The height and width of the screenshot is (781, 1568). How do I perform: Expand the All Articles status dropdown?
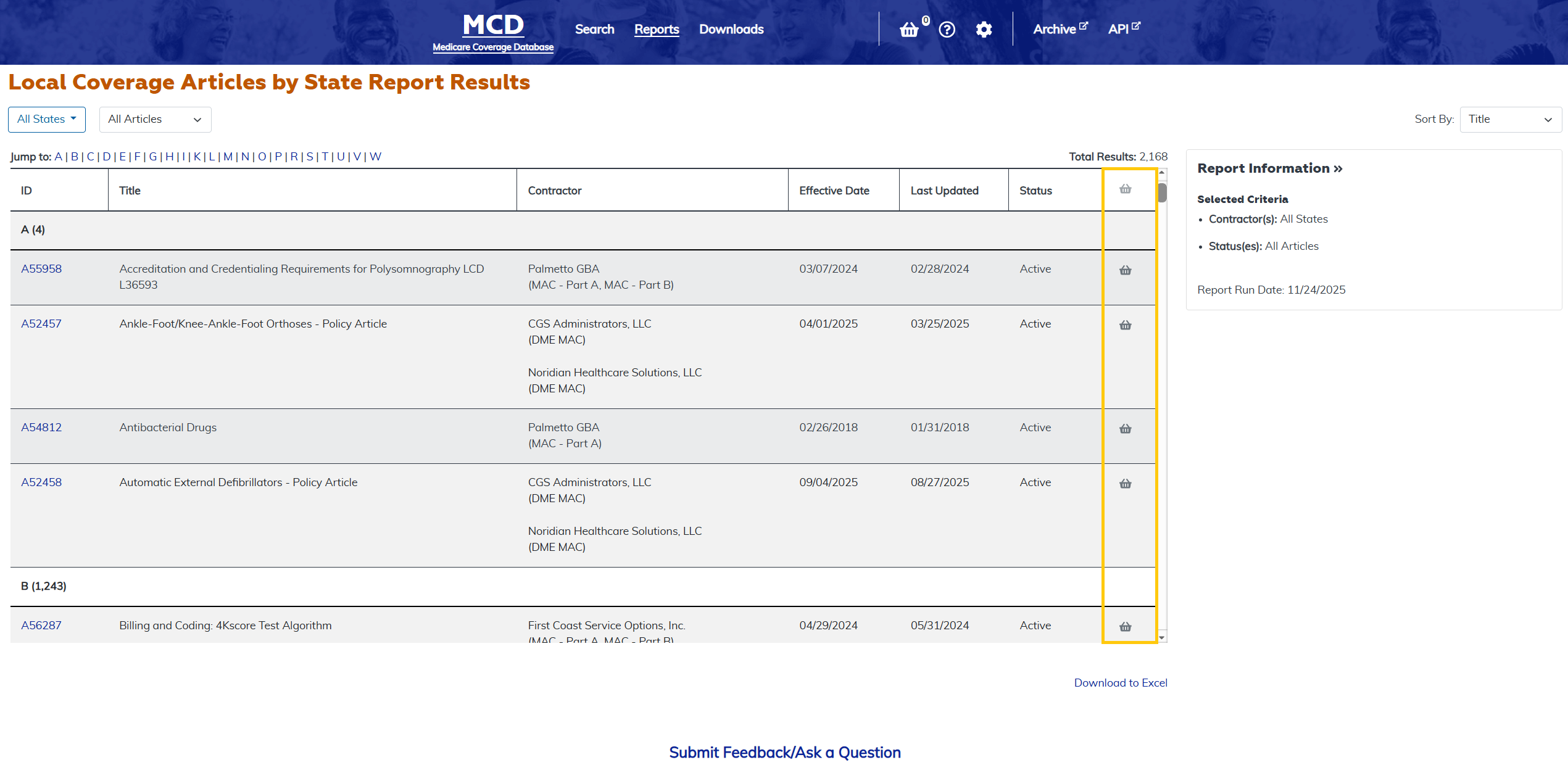click(x=155, y=120)
